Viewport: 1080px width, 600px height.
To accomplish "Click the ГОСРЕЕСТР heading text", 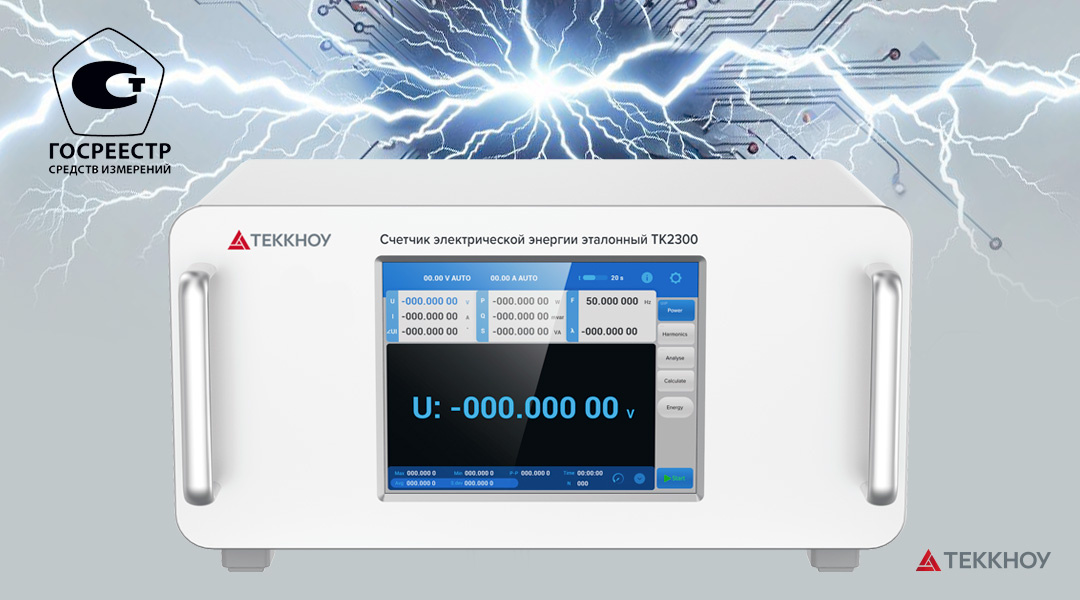I will [110, 151].
